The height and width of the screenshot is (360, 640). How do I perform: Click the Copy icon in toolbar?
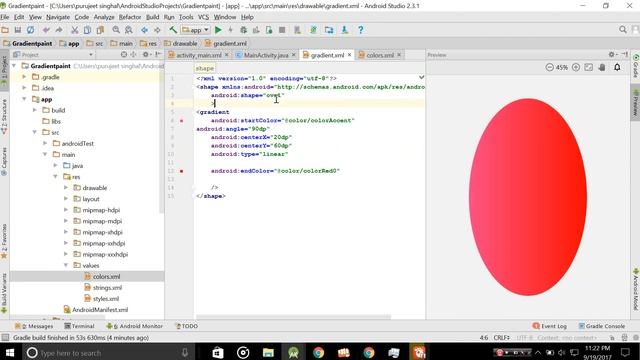87,30
